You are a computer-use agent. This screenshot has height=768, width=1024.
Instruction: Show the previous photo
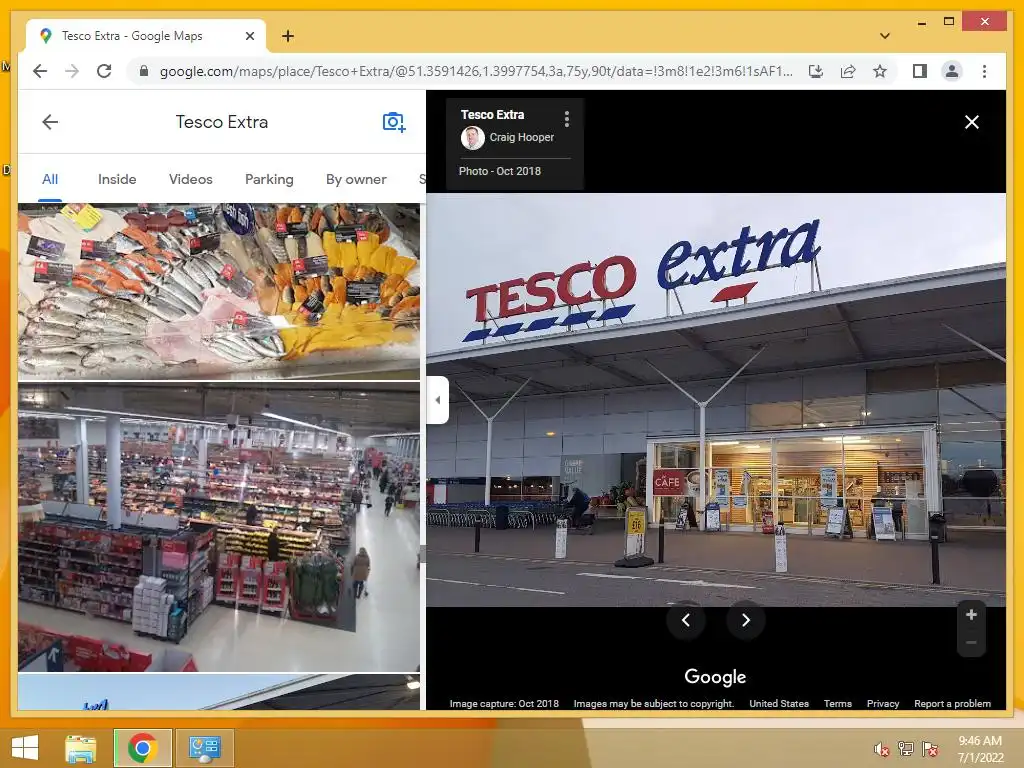[x=686, y=620]
